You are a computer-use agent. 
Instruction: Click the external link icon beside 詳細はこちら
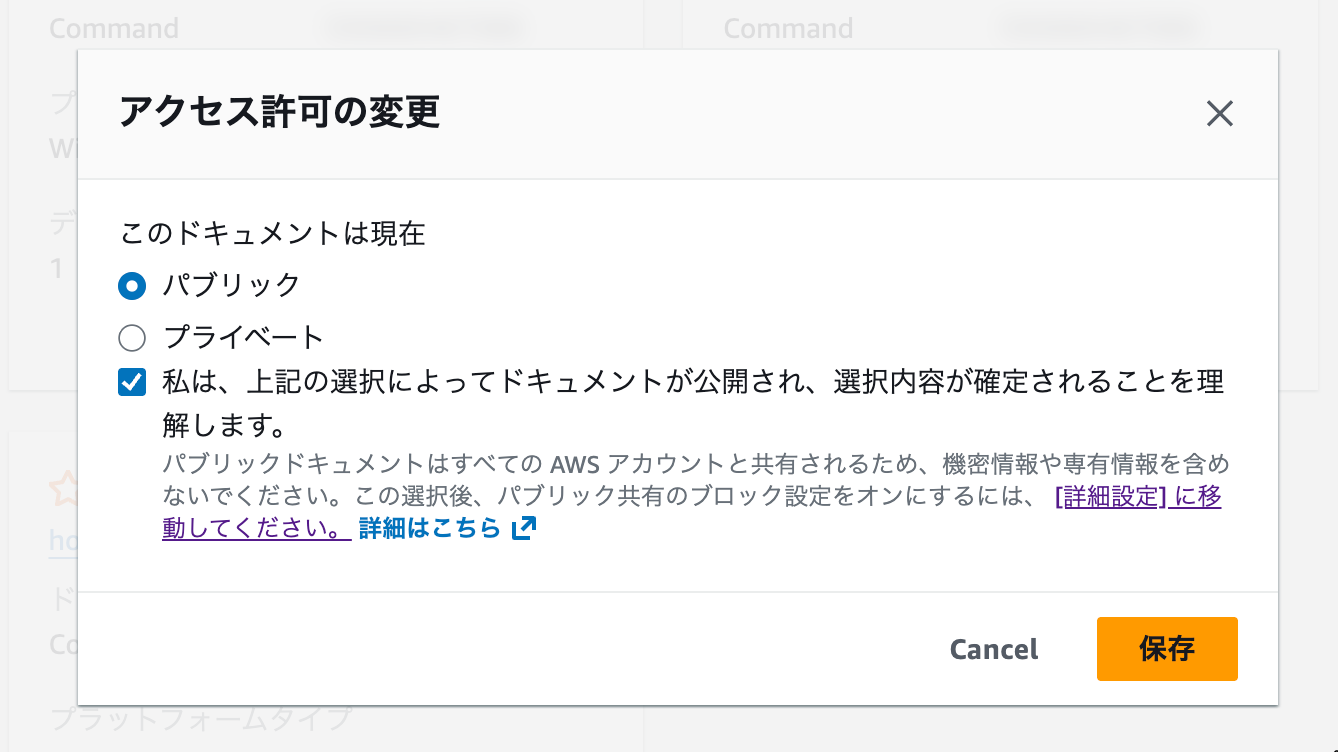[522, 527]
